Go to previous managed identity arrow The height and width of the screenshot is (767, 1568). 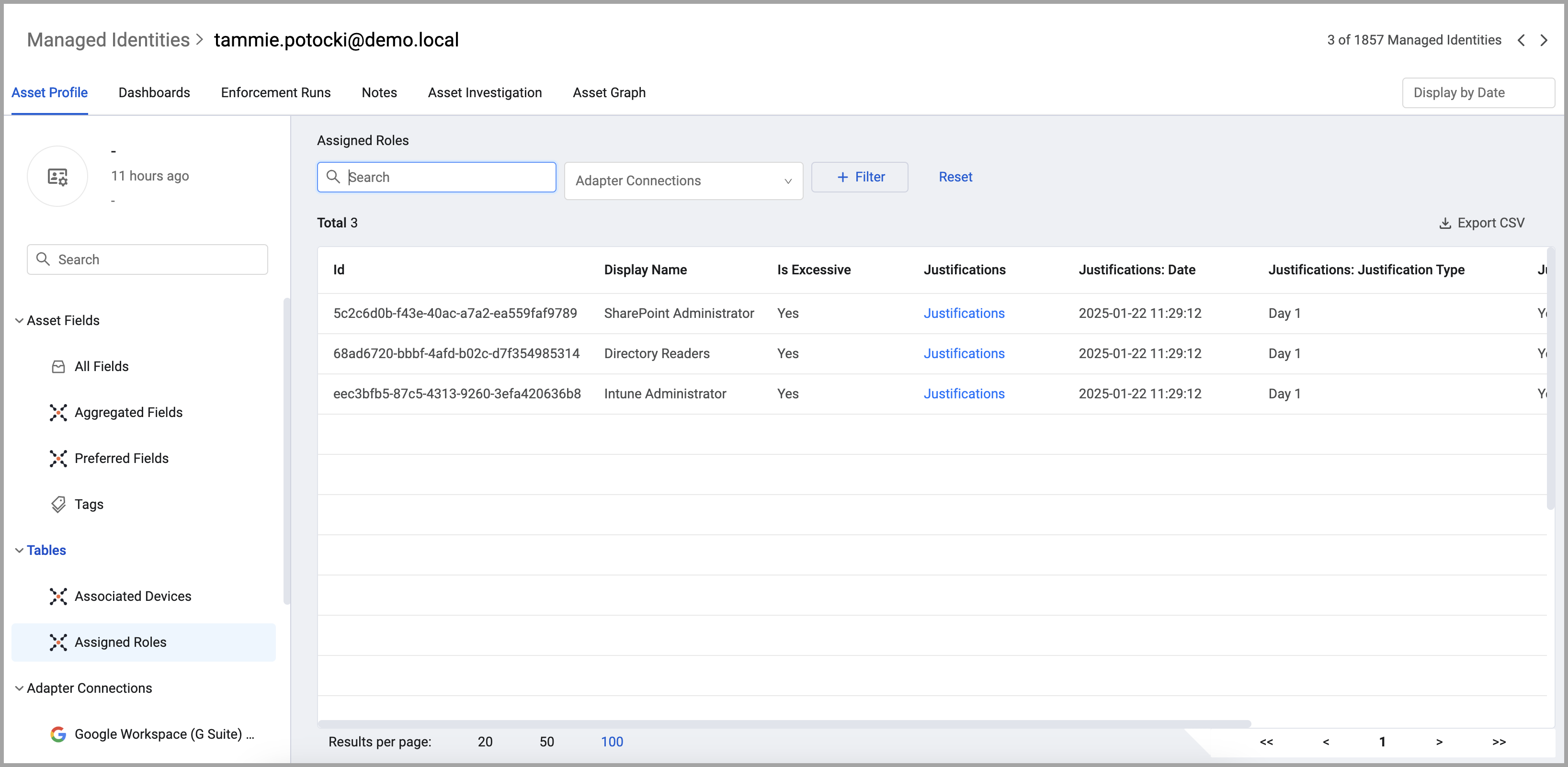pos(1521,40)
